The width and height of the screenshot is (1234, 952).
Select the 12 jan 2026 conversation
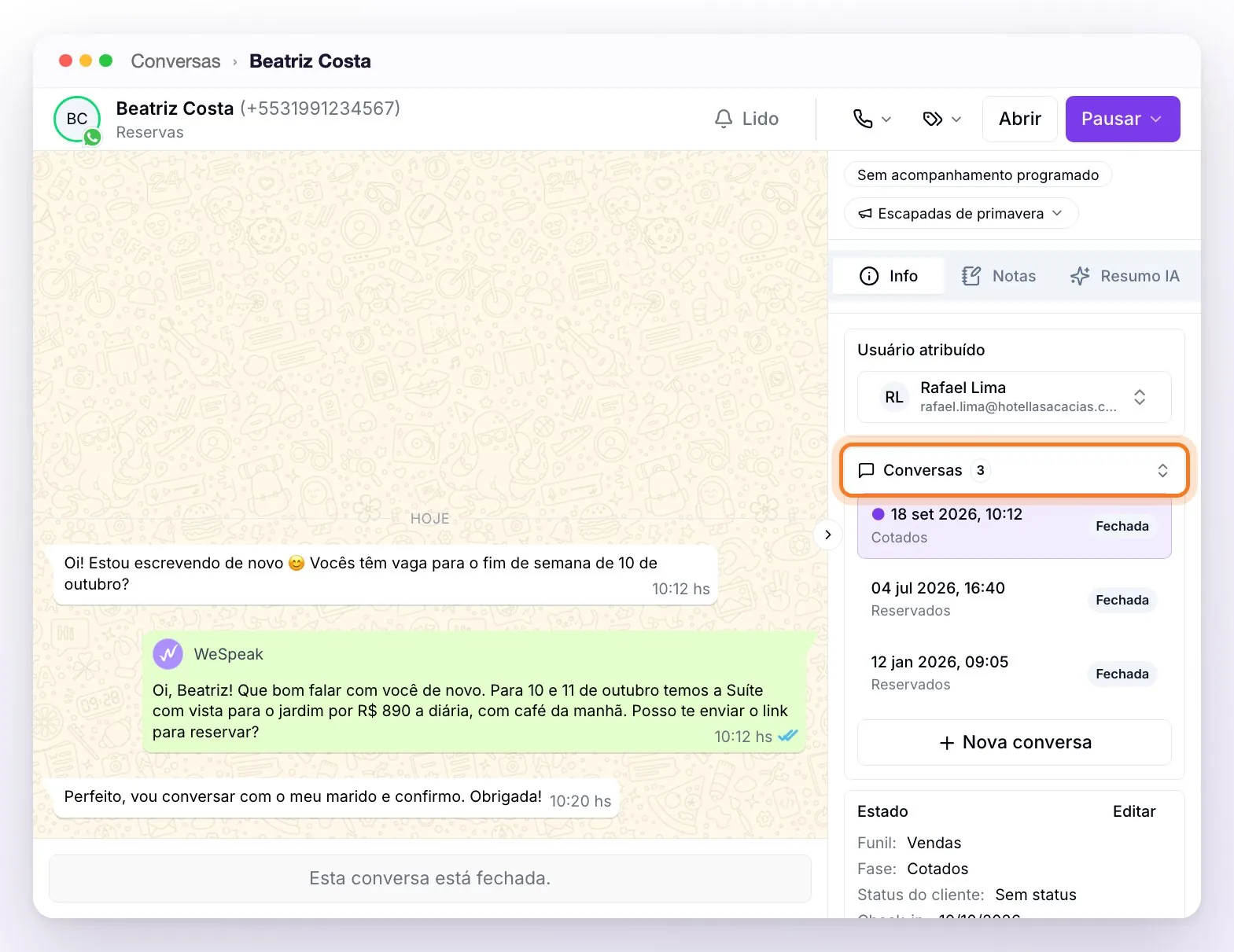[x=1014, y=674]
